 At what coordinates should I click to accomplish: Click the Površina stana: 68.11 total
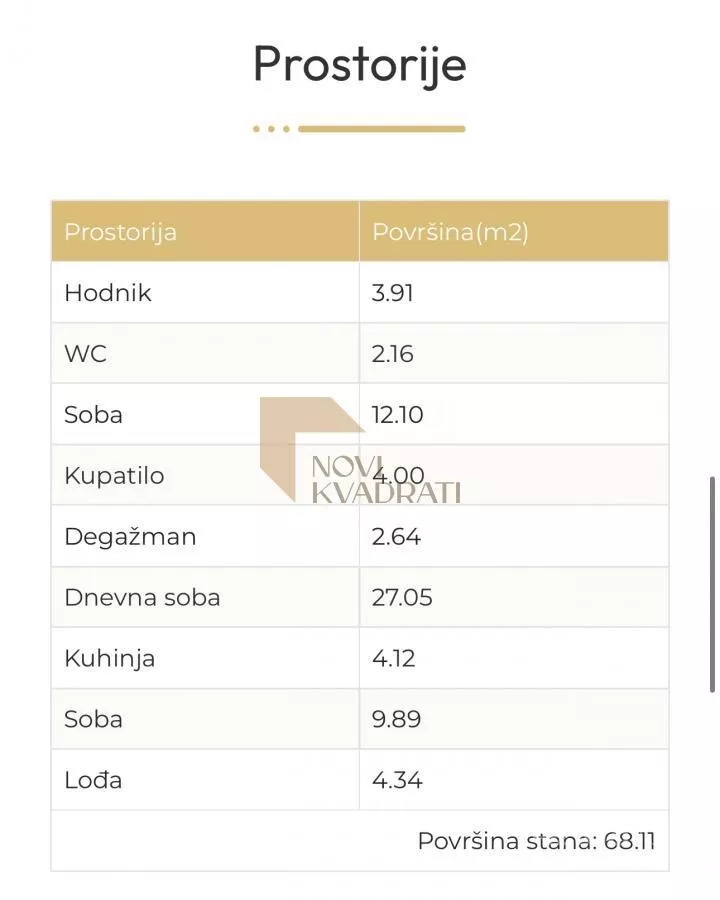(536, 841)
